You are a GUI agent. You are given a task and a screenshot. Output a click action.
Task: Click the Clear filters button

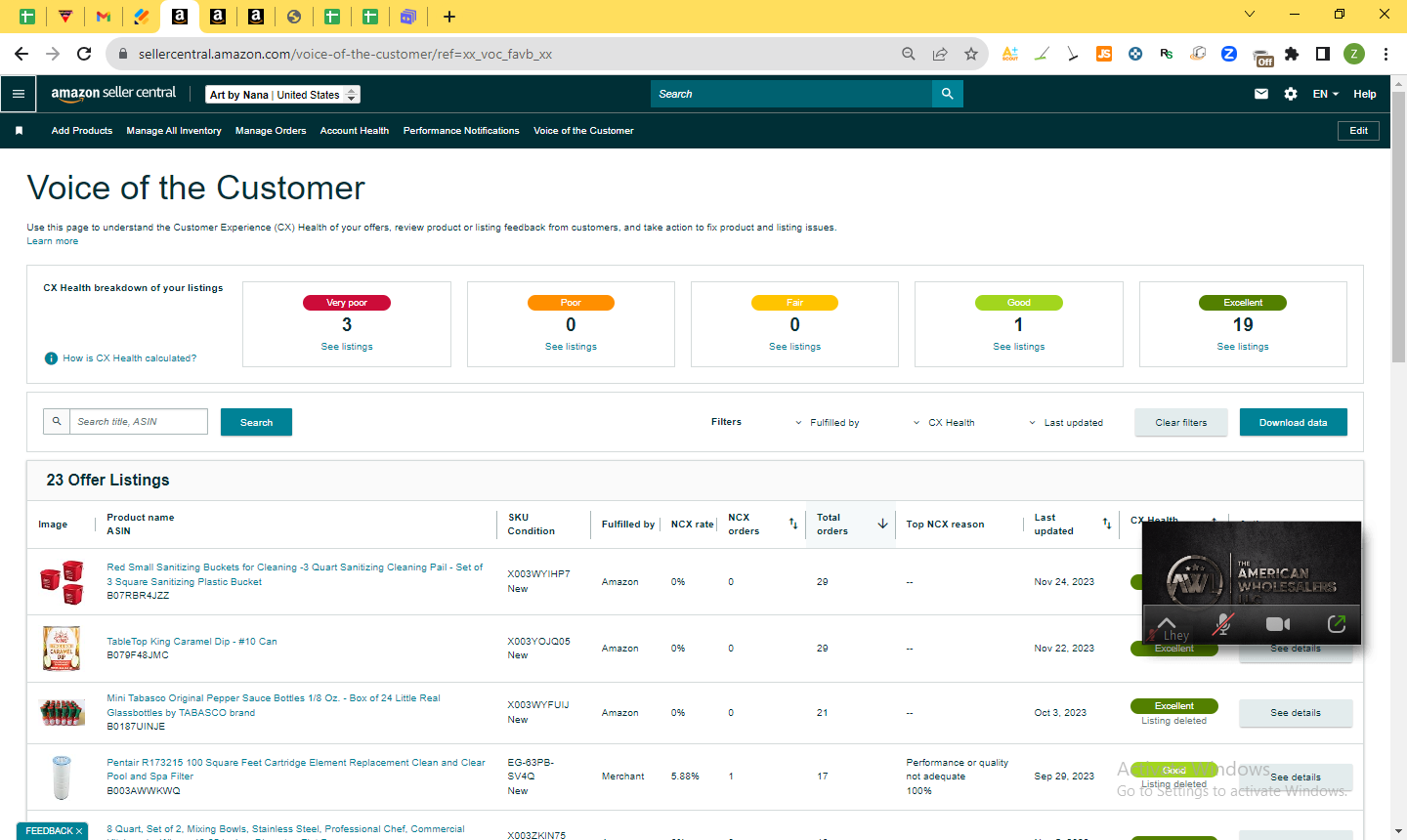(x=1181, y=422)
